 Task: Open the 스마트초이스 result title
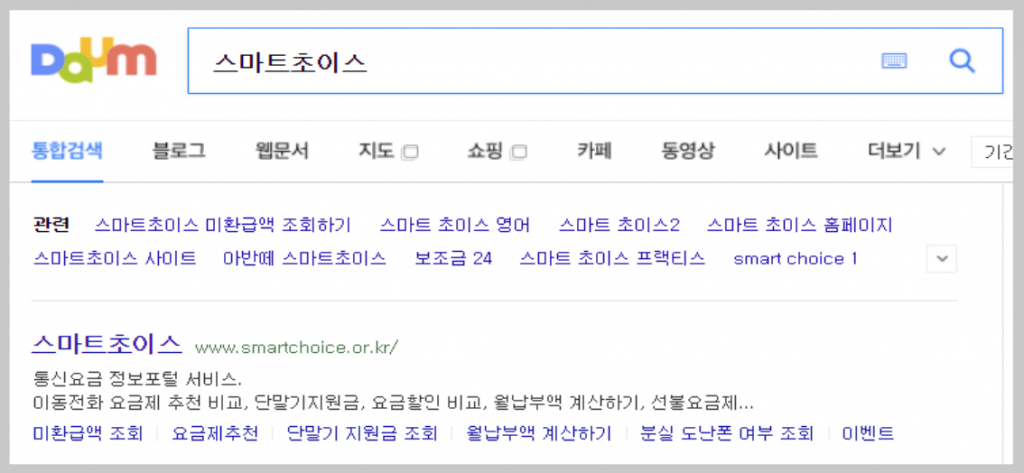(x=106, y=344)
